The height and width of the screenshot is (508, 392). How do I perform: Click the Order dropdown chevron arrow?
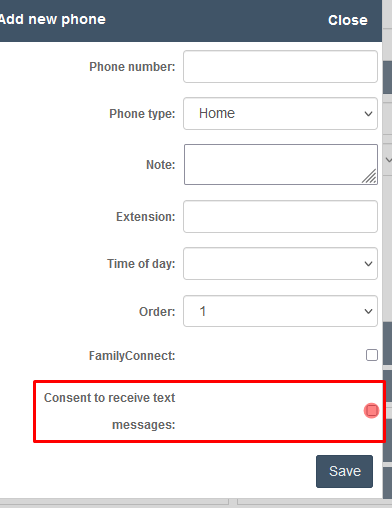pos(368,311)
